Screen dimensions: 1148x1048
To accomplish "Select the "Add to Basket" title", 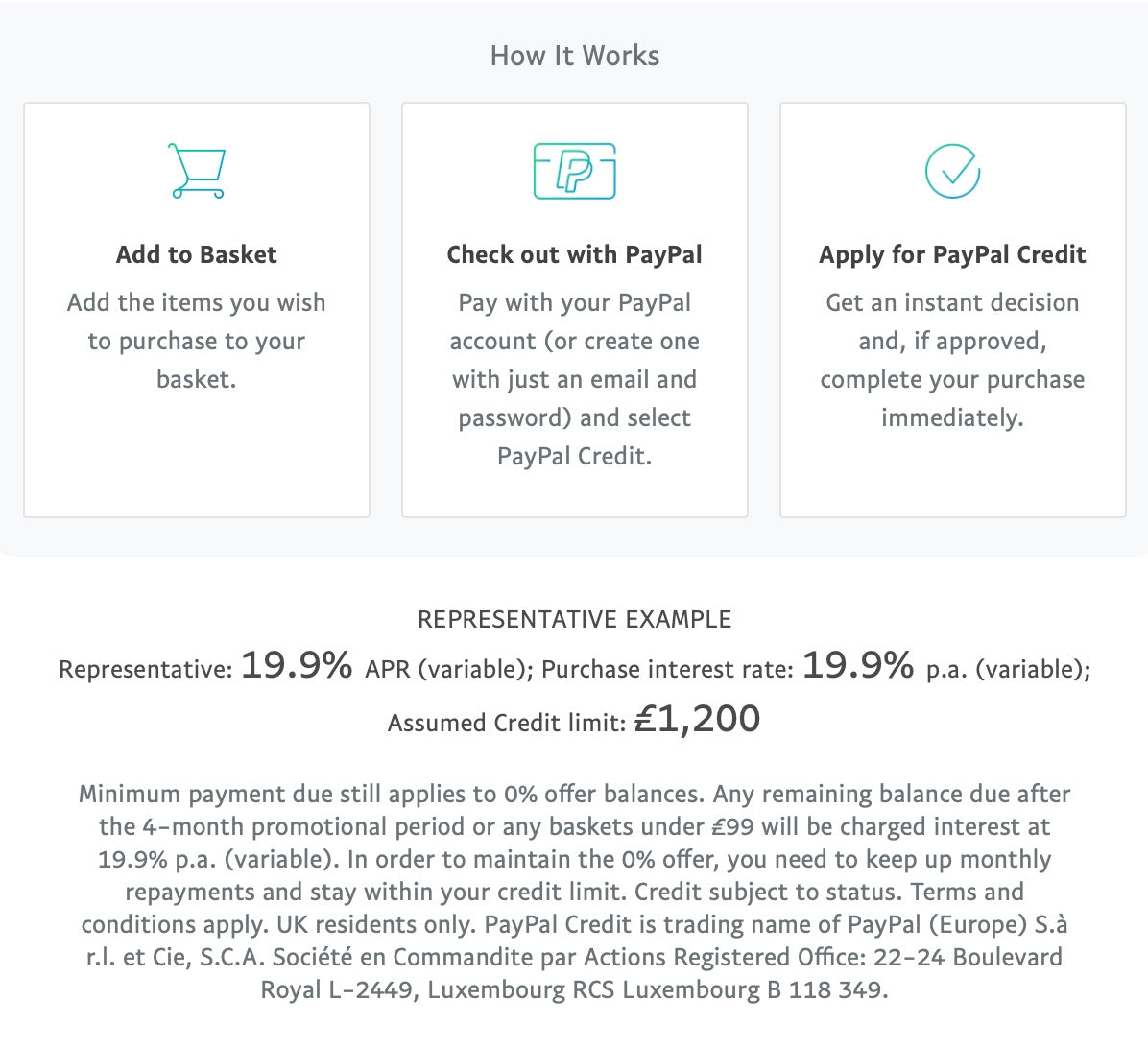I will [x=197, y=254].
